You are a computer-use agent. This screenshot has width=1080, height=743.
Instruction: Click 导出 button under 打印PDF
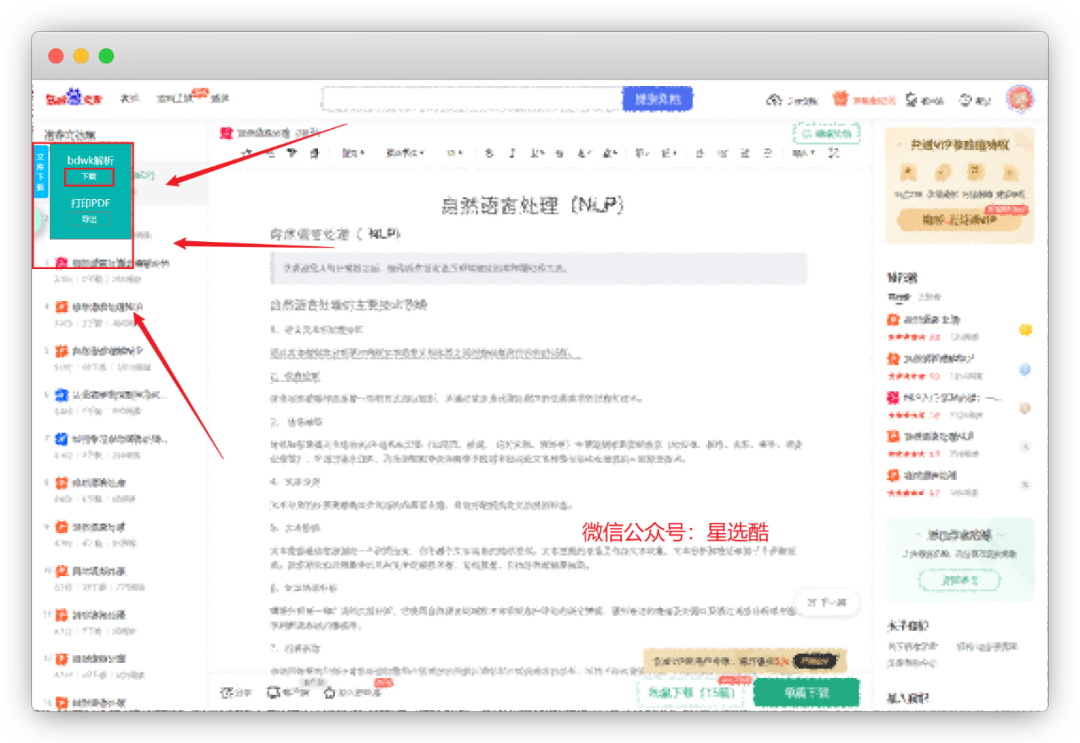point(90,219)
